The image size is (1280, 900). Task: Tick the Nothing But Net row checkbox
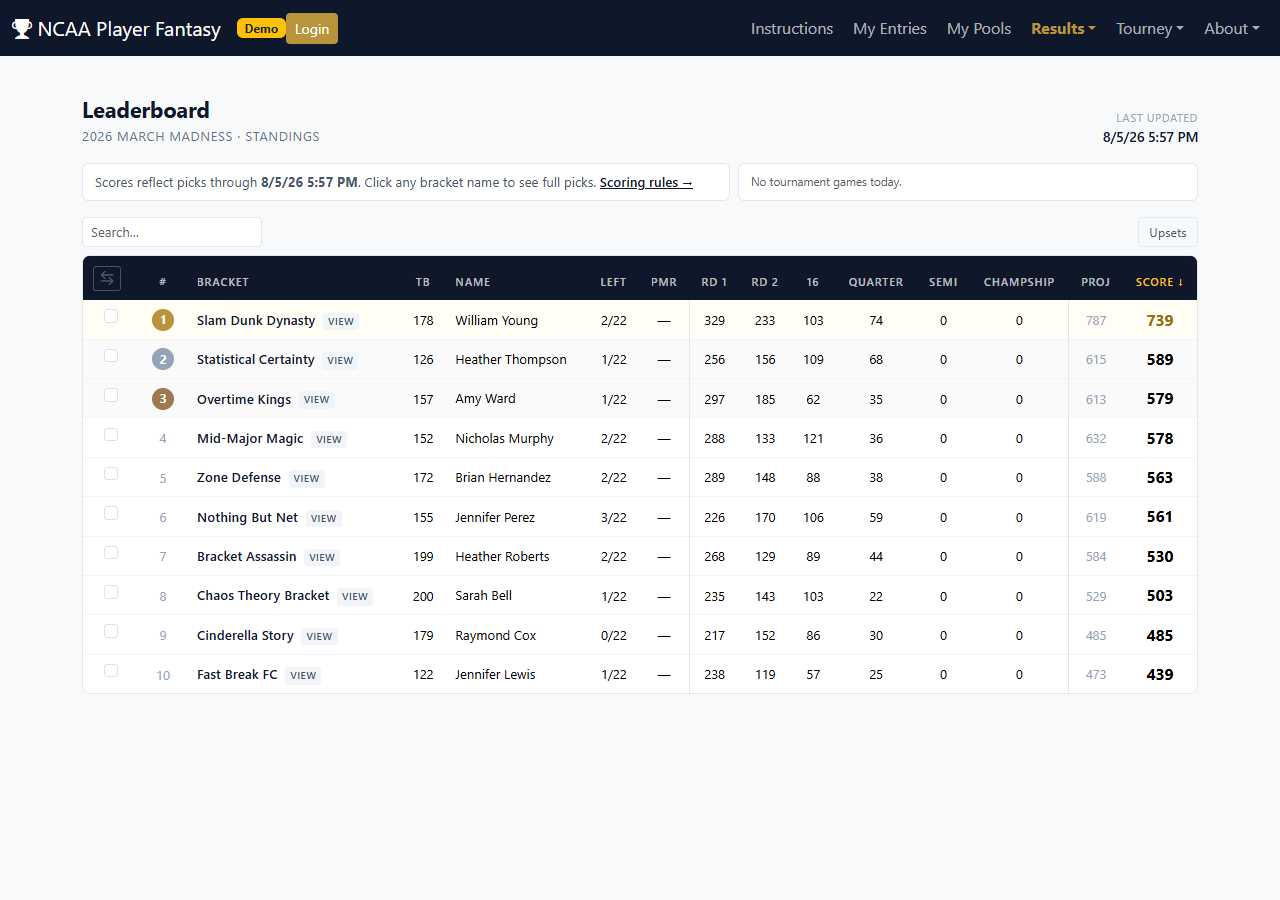111,513
